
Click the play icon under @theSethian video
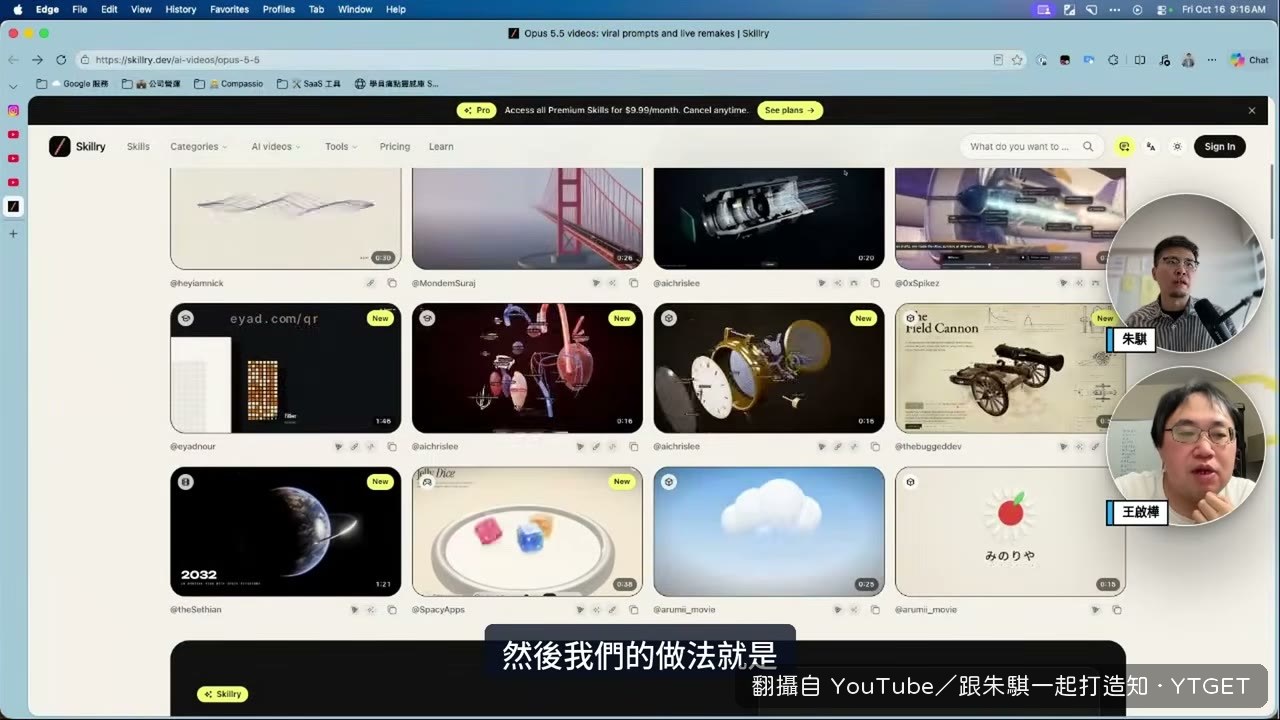[x=354, y=609]
